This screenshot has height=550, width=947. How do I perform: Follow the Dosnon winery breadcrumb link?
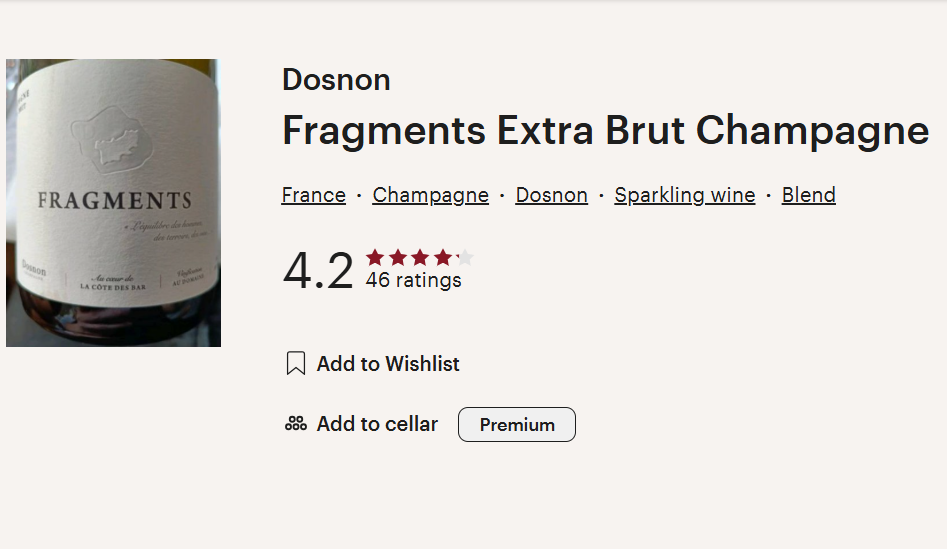tap(551, 195)
